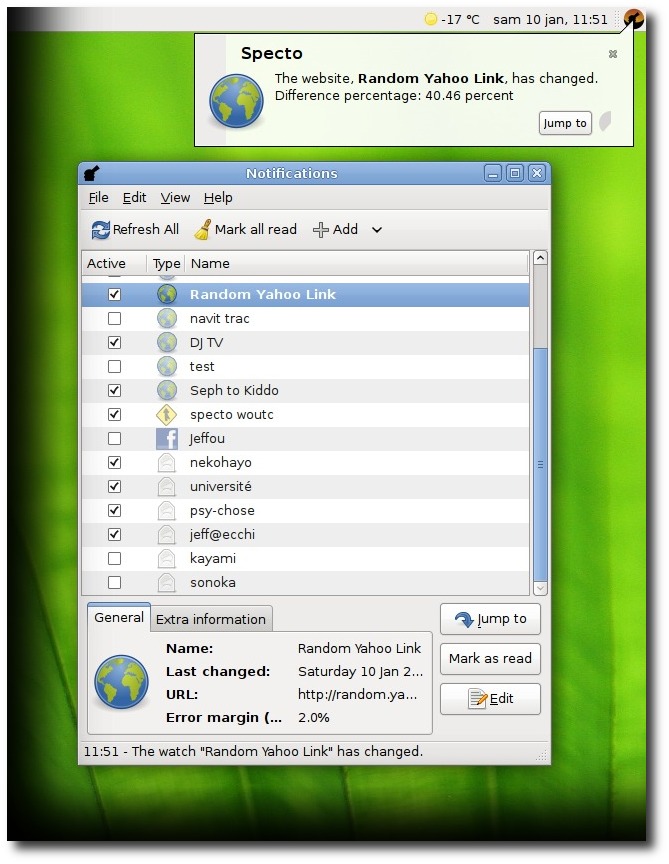This screenshot has width=669, height=864.
Task: Open the View menu
Action: pos(175,197)
